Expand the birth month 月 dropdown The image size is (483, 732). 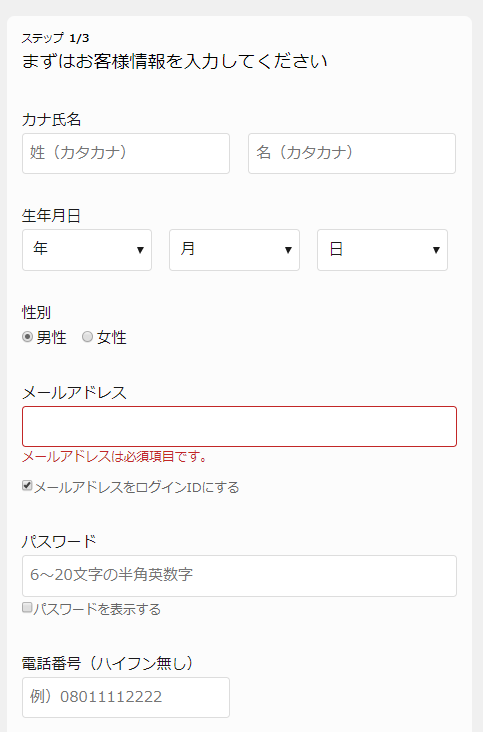point(234,250)
